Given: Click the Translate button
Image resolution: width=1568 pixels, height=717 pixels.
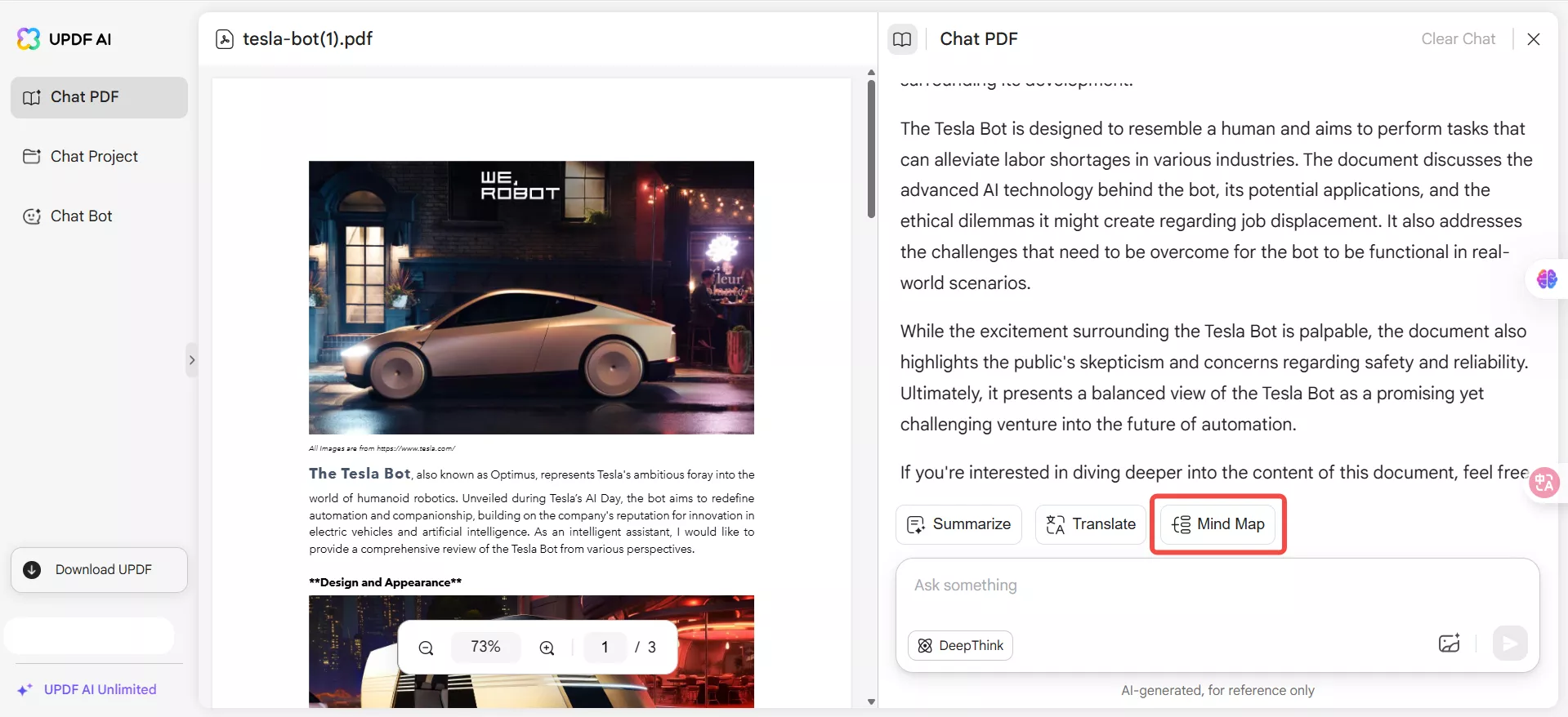Looking at the screenshot, I should tap(1091, 524).
